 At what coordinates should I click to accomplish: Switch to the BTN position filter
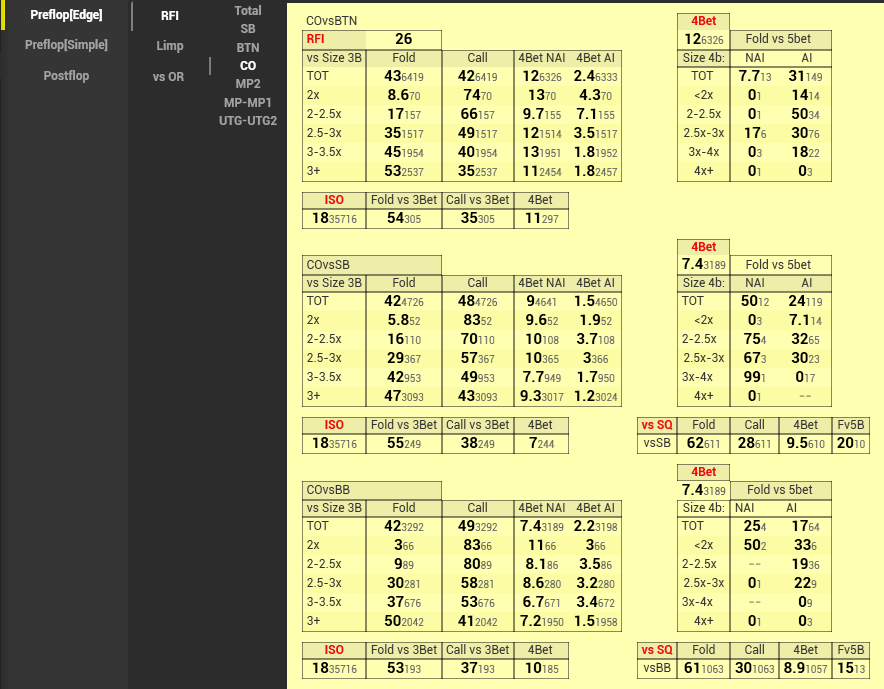click(248, 47)
